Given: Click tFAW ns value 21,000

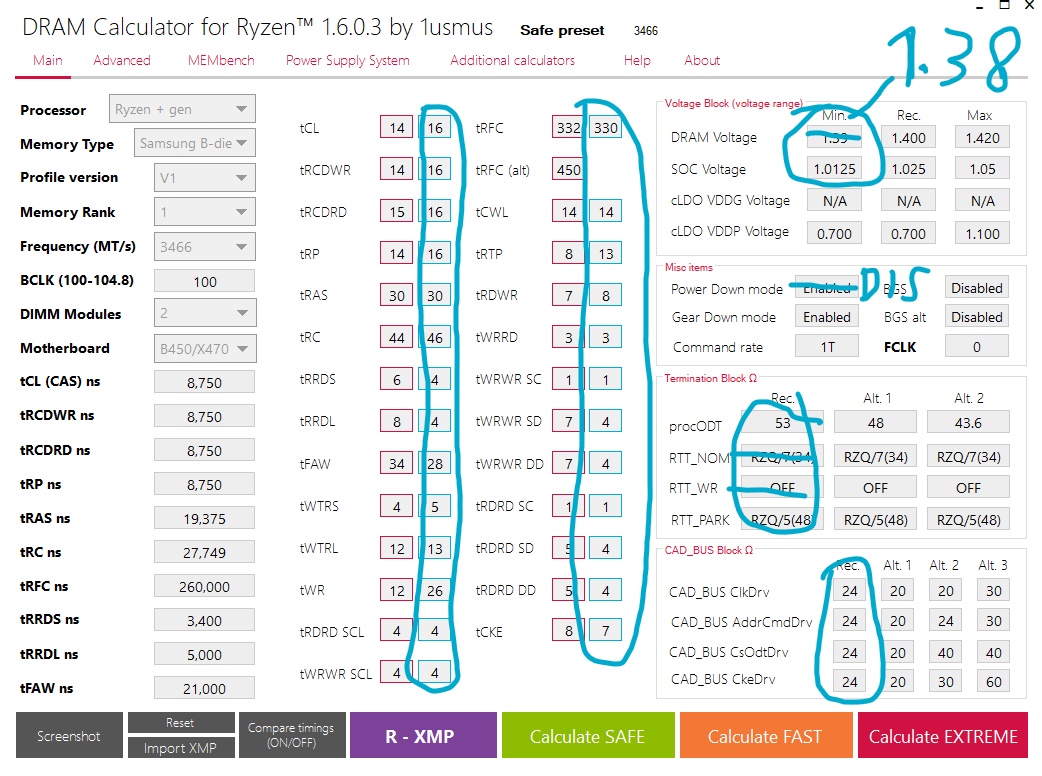Looking at the screenshot, I should tap(205, 688).
